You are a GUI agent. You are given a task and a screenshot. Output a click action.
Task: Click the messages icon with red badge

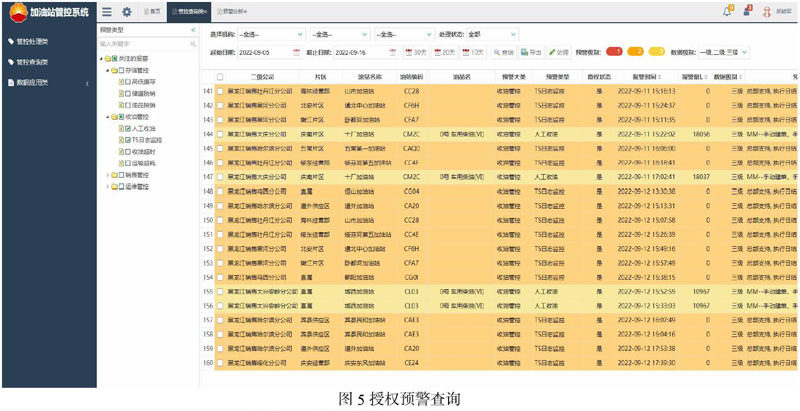click(x=748, y=12)
